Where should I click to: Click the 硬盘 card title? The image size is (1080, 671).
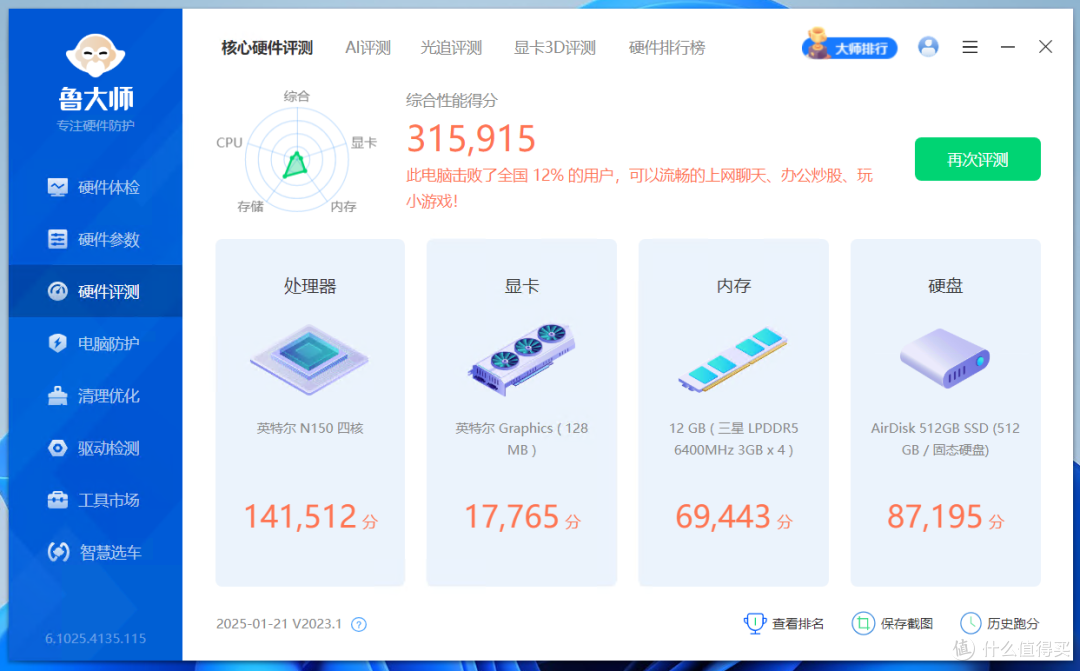945,286
